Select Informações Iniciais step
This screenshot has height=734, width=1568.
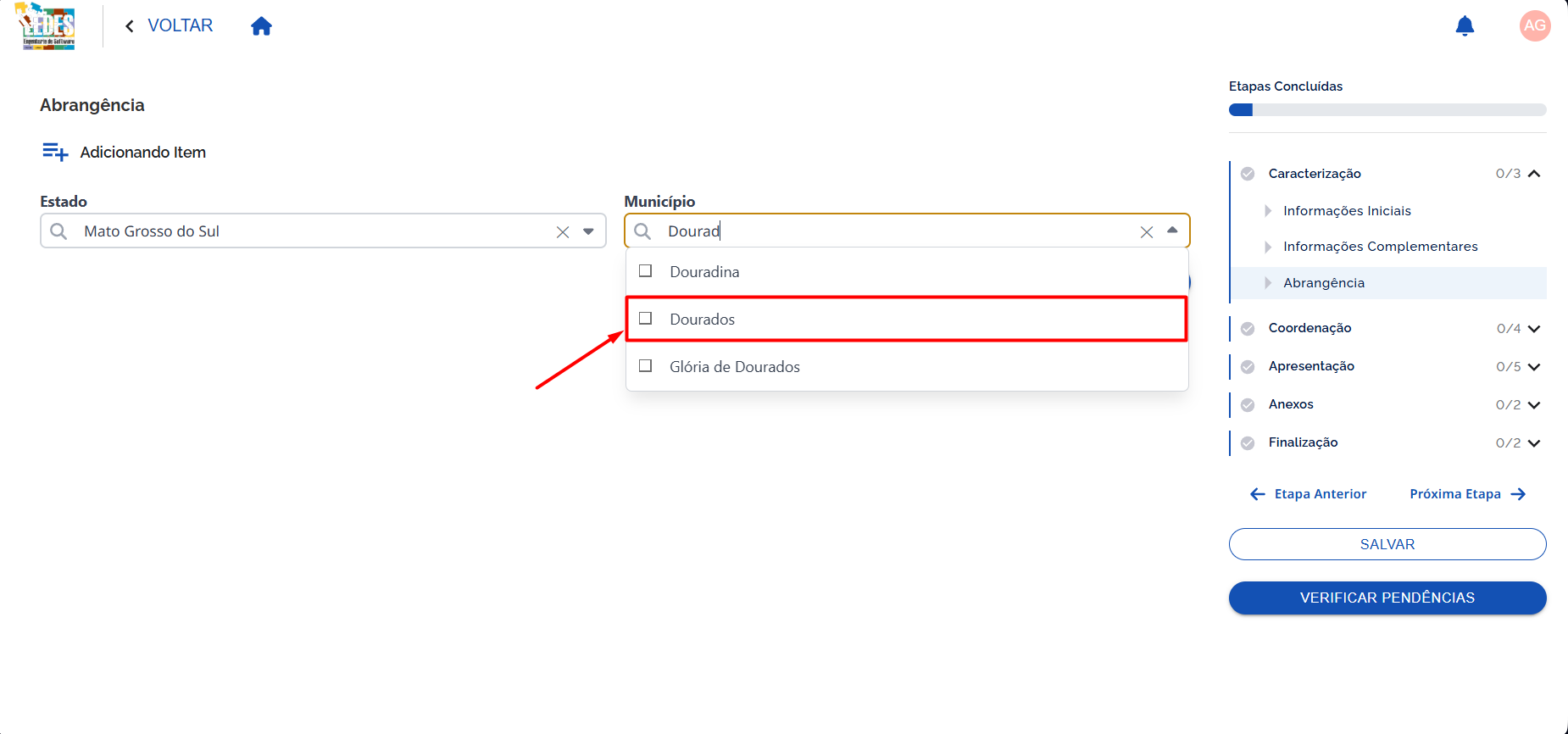(x=1347, y=211)
